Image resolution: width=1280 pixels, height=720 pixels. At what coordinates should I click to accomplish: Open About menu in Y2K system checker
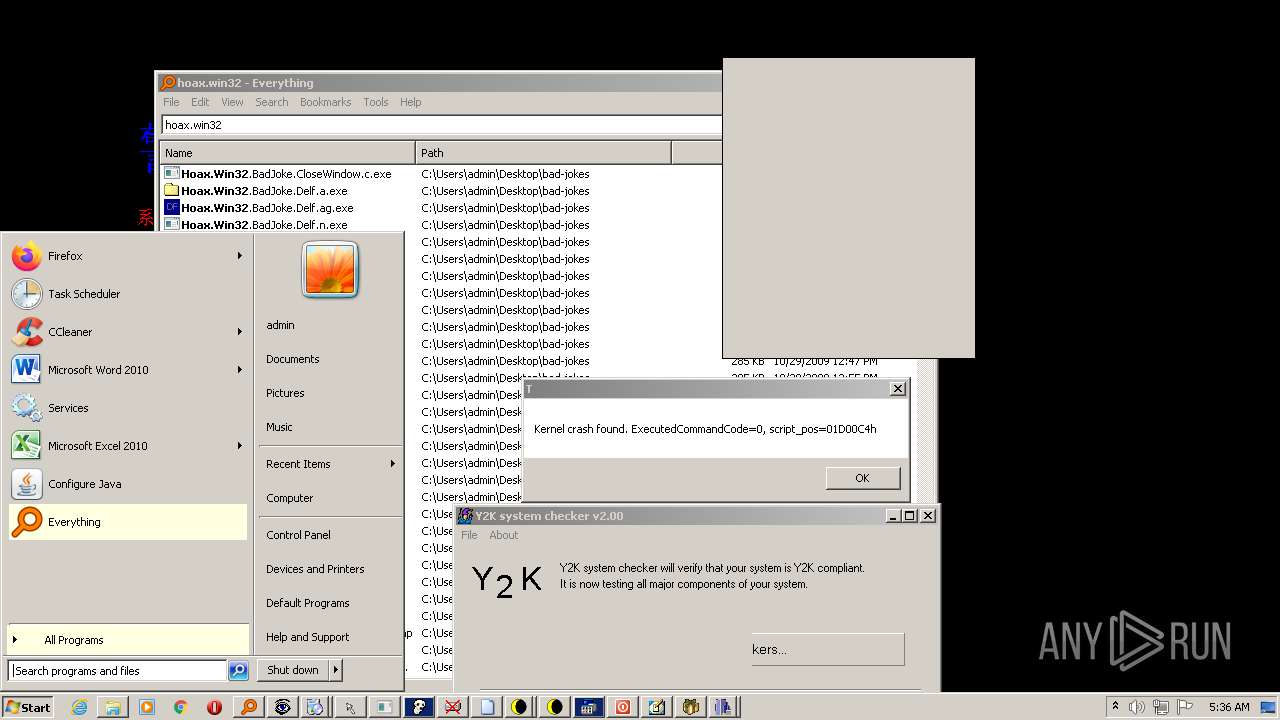click(503, 535)
